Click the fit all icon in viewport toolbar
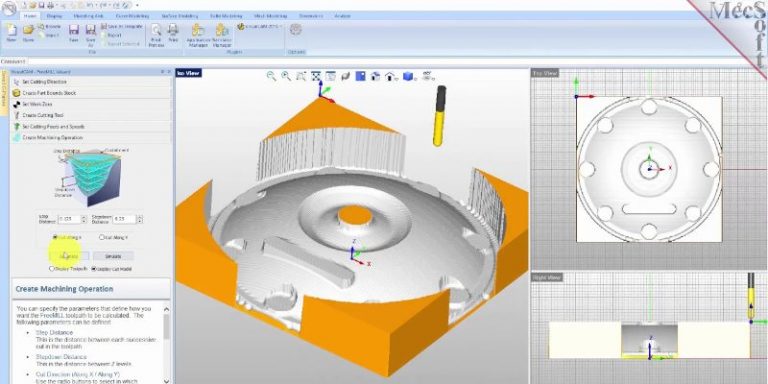The width and height of the screenshot is (768, 384). [316, 76]
